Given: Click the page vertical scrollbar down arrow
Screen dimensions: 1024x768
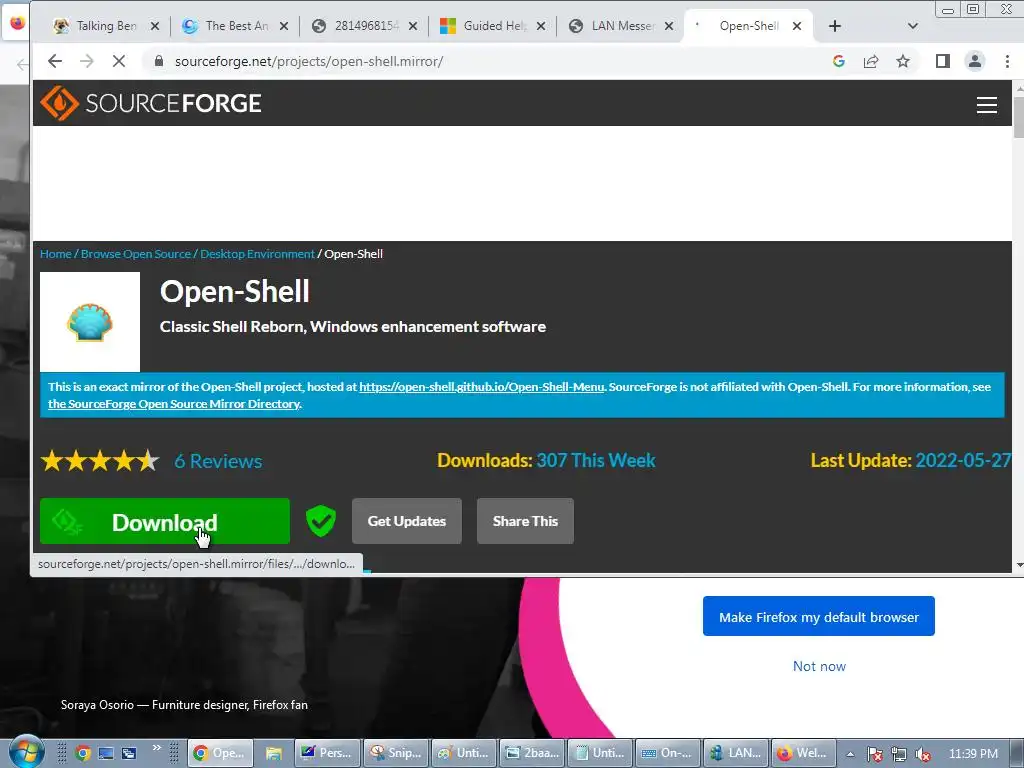Looking at the screenshot, I should click(1019, 565).
